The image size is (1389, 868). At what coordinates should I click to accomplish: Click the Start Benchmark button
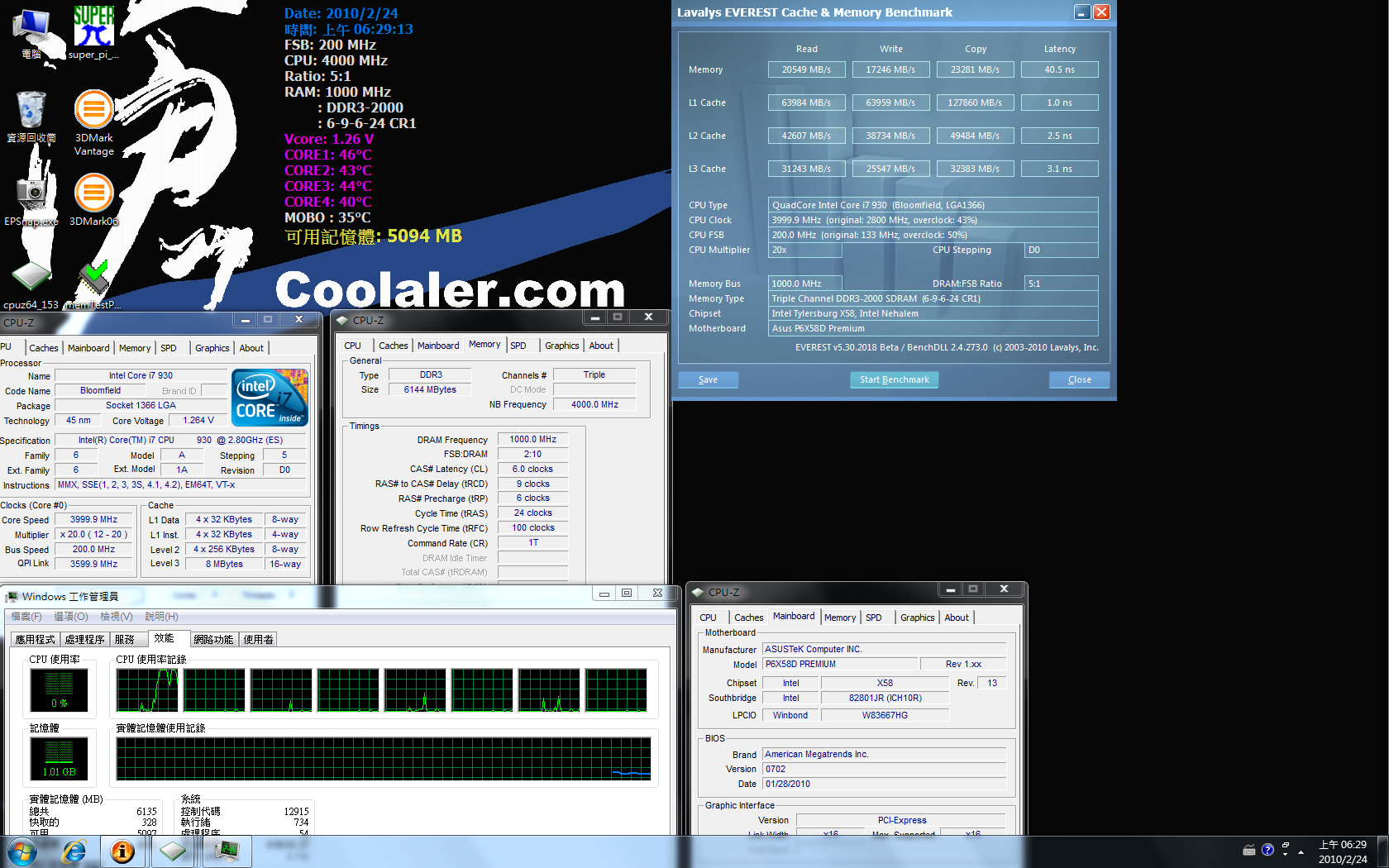(894, 379)
